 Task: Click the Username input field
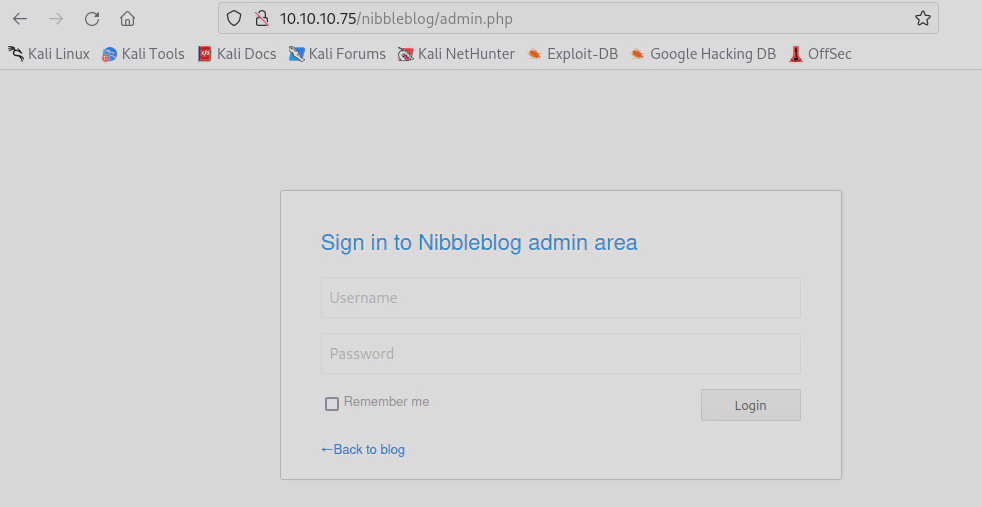coord(560,298)
